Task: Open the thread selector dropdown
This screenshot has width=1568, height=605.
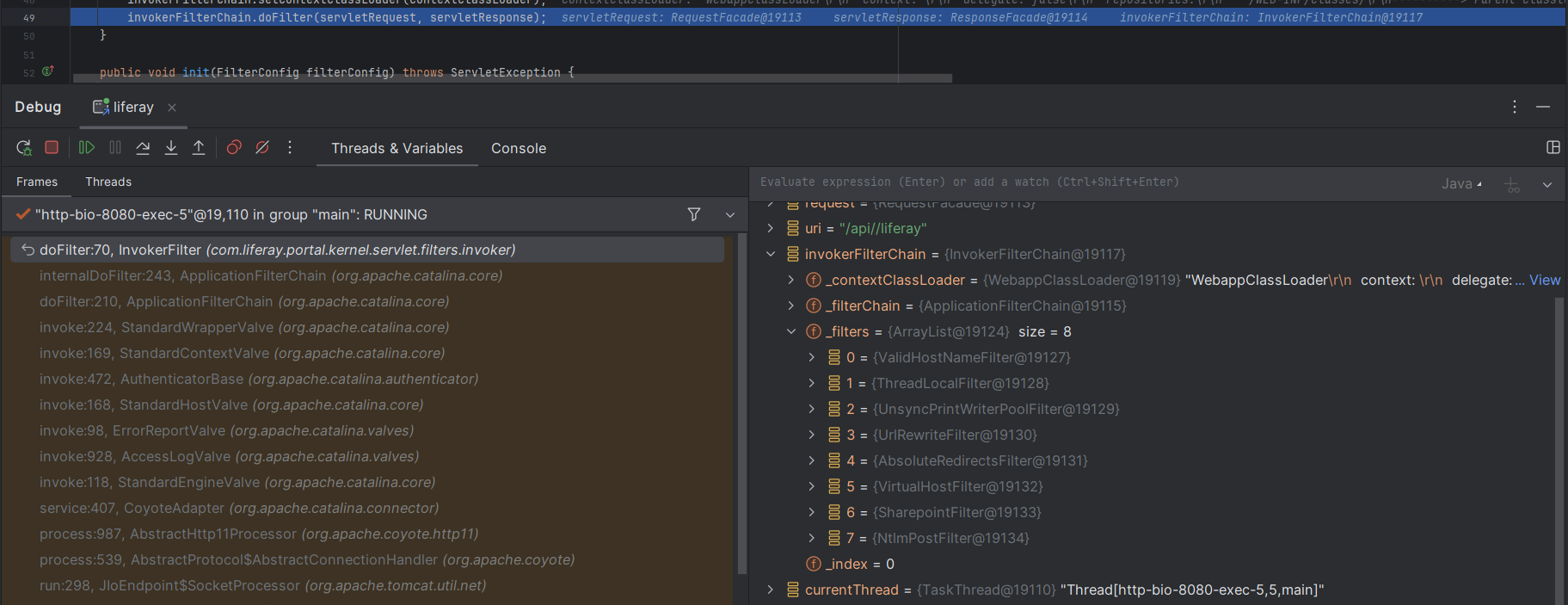Action: point(730,215)
